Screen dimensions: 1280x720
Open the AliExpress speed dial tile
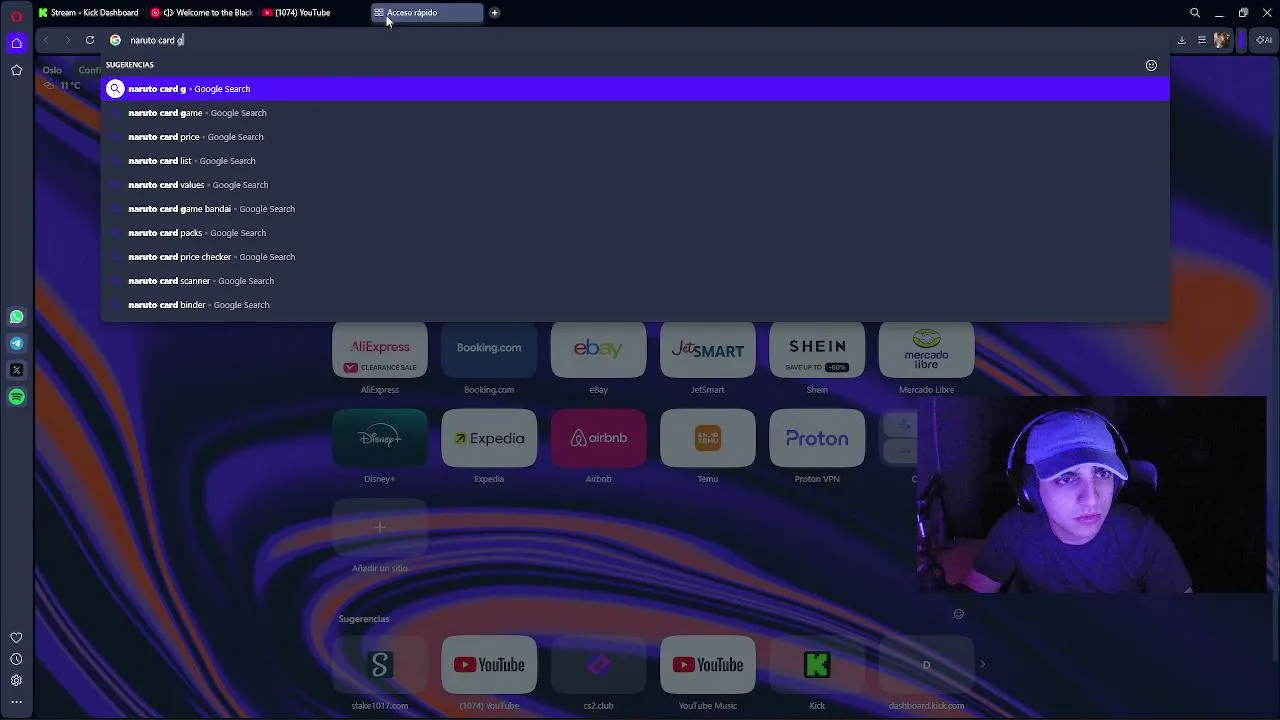pos(380,349)
